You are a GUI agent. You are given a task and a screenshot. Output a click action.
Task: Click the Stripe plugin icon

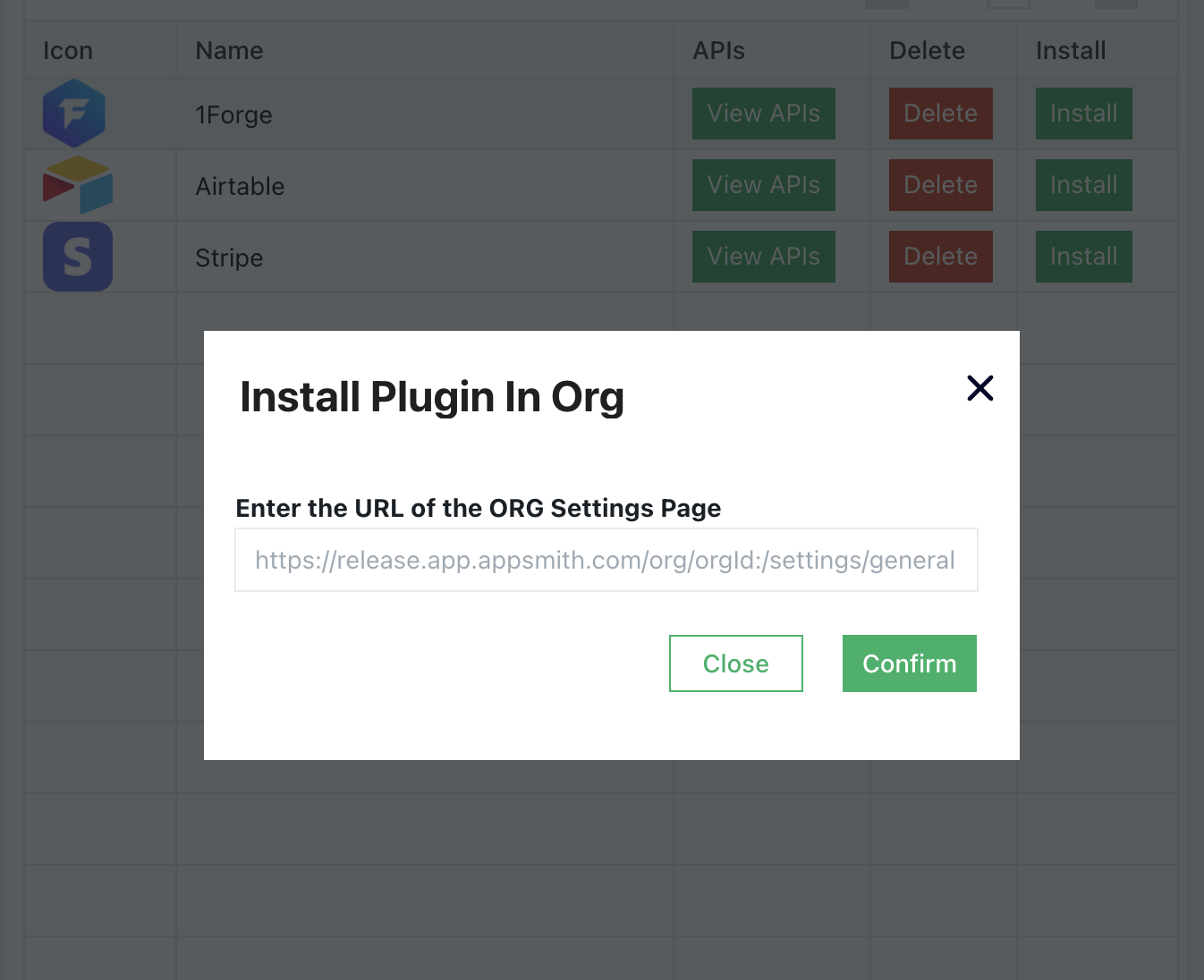point(77,257)
